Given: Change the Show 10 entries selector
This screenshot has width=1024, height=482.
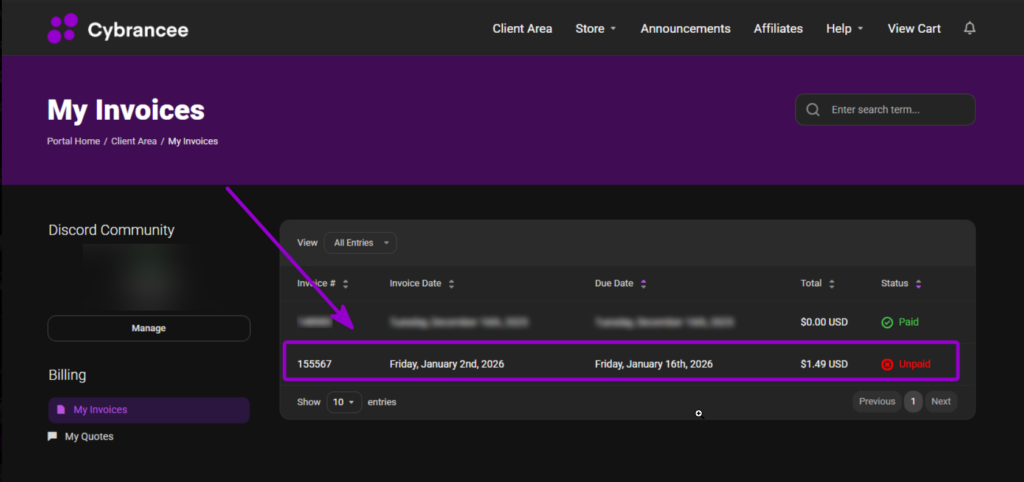Looking at the screenshot, I should (x=344, y=402).
